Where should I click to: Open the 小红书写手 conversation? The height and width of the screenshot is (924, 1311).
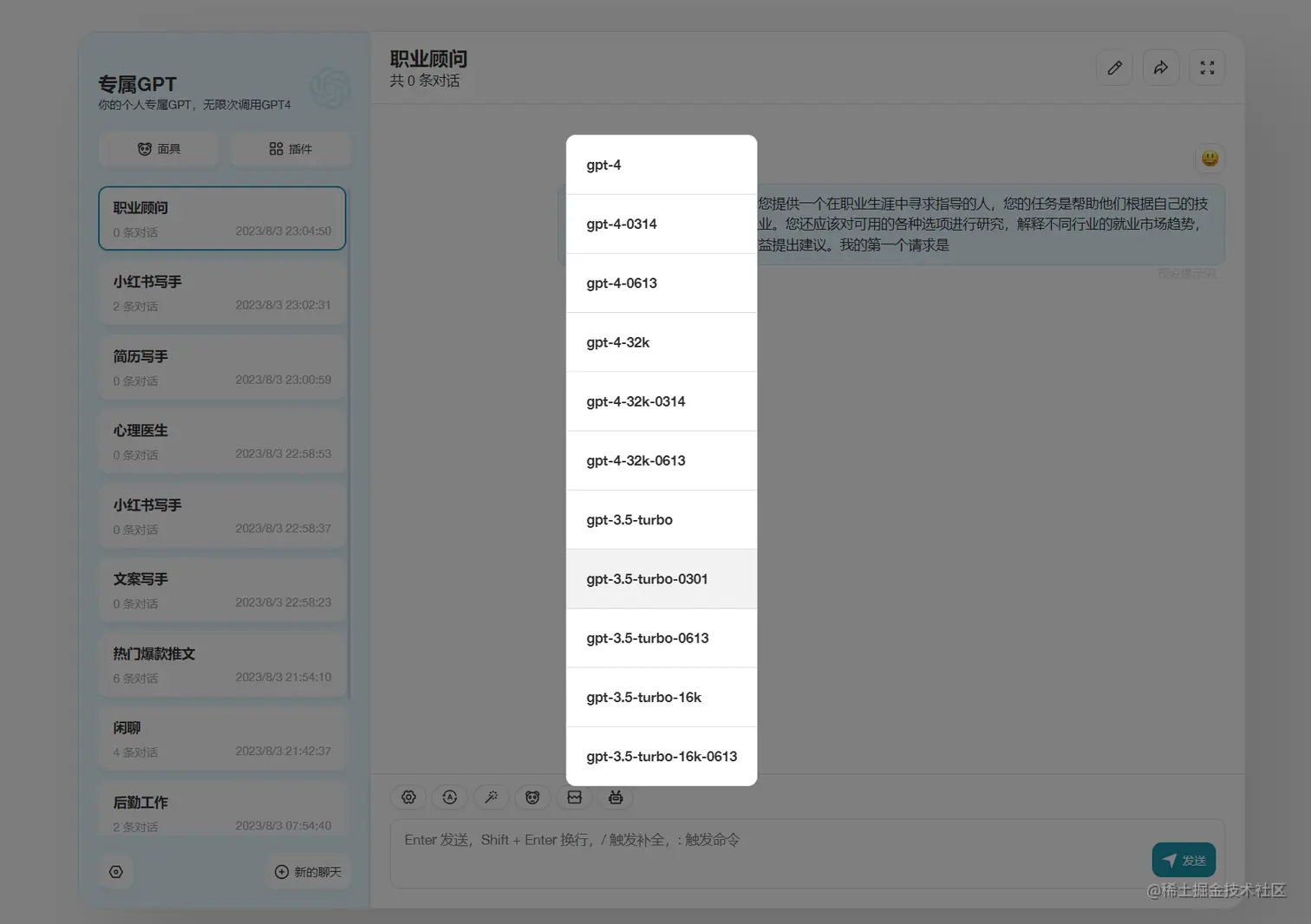tap(222, 293)
